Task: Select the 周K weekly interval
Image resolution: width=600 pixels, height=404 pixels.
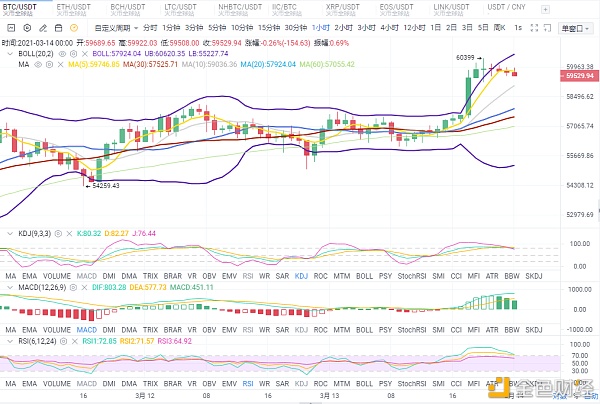Action: (x=499, y=28)
